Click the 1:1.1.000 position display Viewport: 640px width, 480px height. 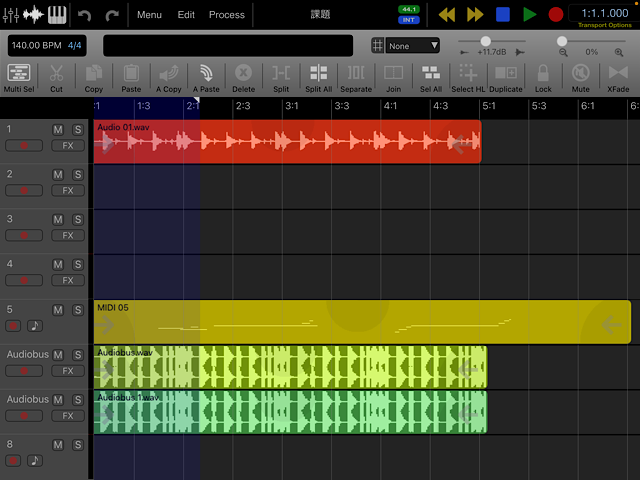point(604,13)
